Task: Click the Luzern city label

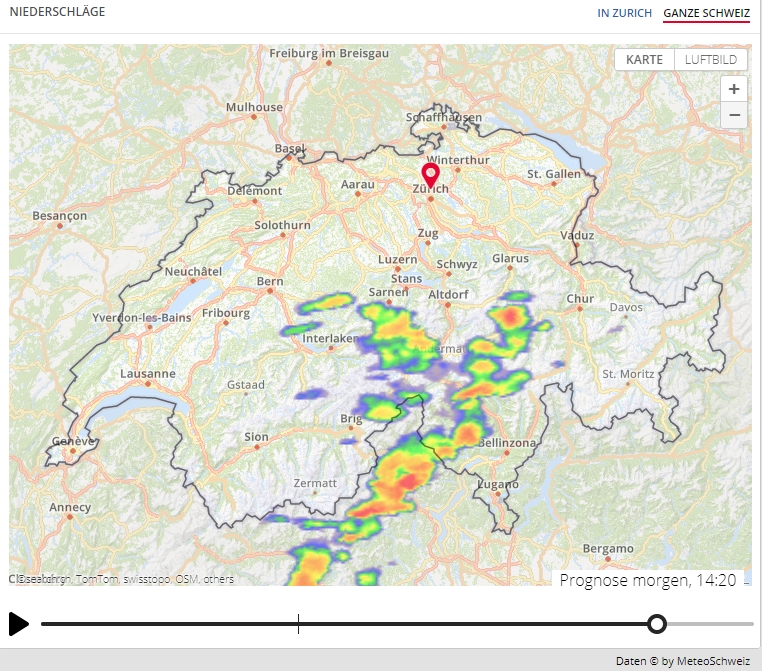Action: 398,259
